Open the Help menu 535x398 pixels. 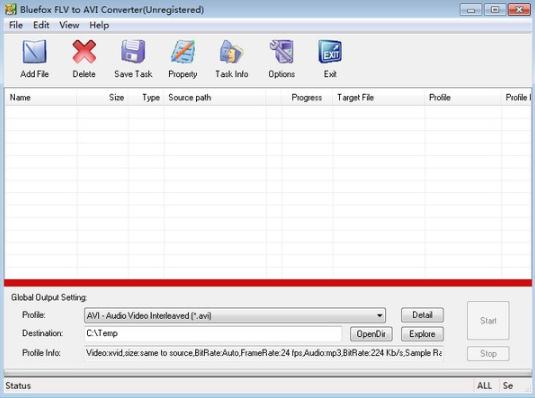(99, 25)
